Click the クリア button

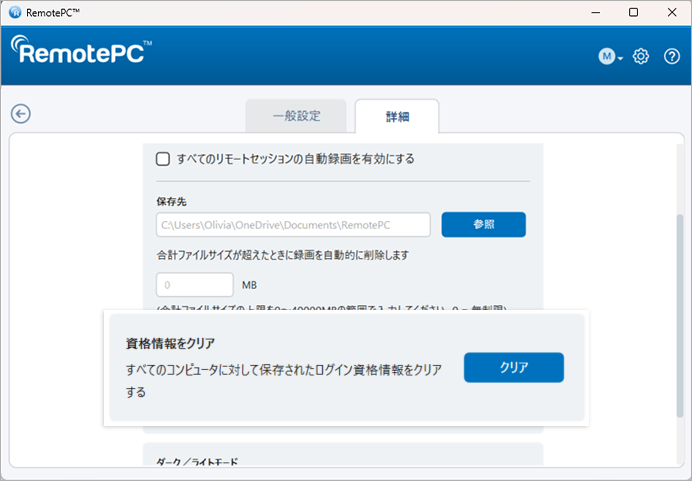tap(514, 368)
